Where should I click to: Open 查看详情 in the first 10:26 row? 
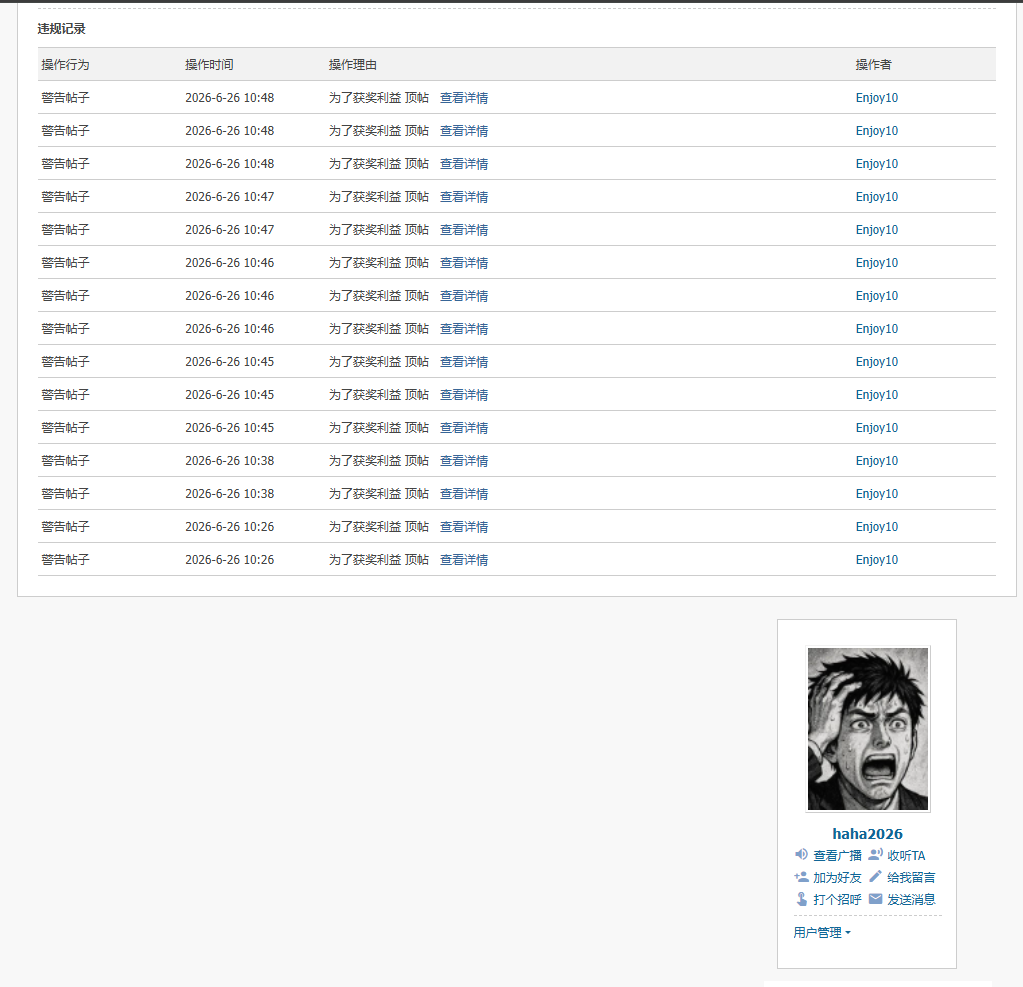click(464, 527)
